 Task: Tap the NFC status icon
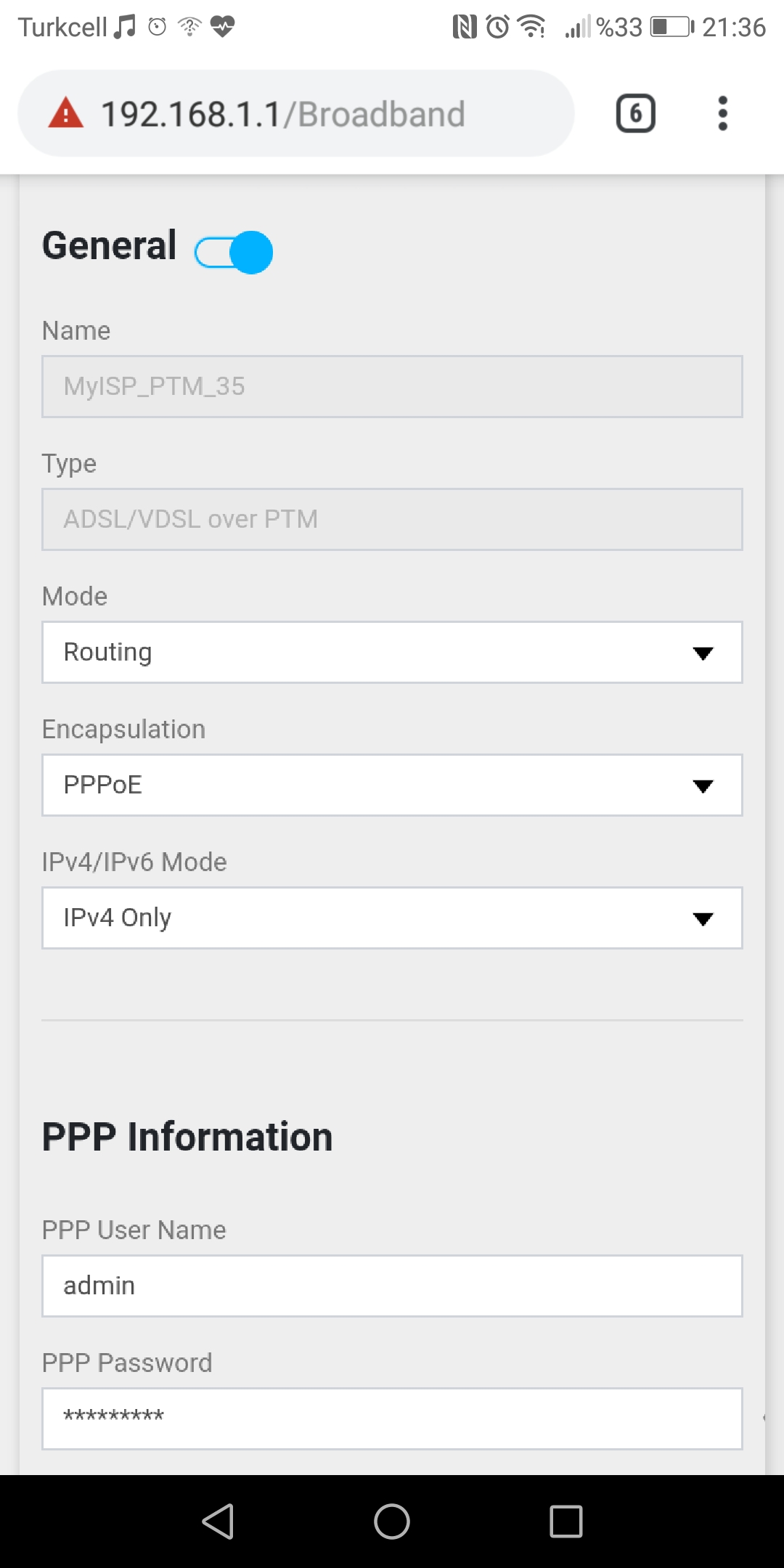465,27
